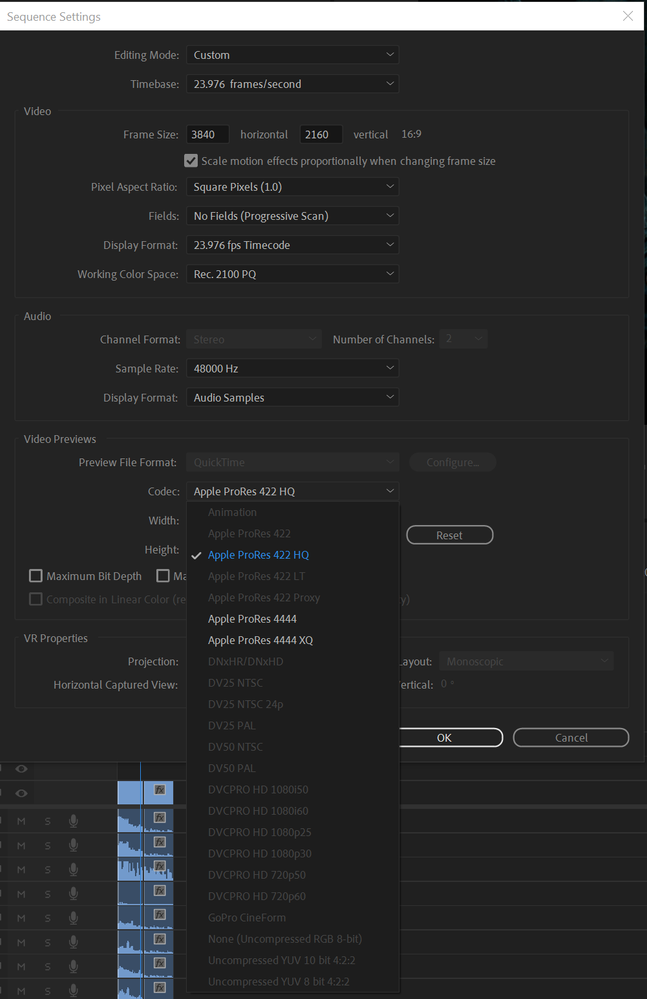Select Apple ProRes 422 Proxy in list
Viewport: 647px width, 999px height.
(293, 598)
